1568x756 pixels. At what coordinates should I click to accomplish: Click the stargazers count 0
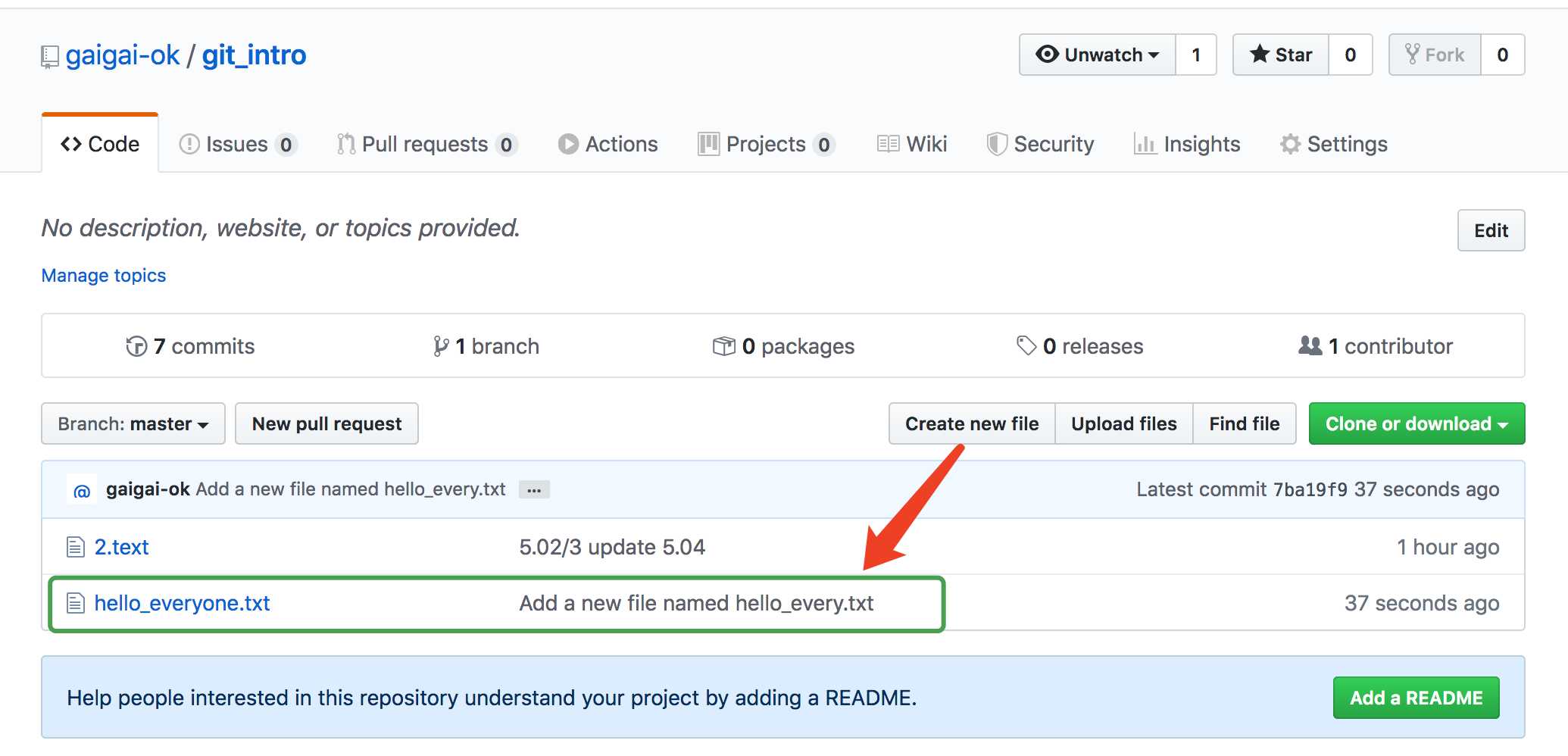coord(1351,55)
